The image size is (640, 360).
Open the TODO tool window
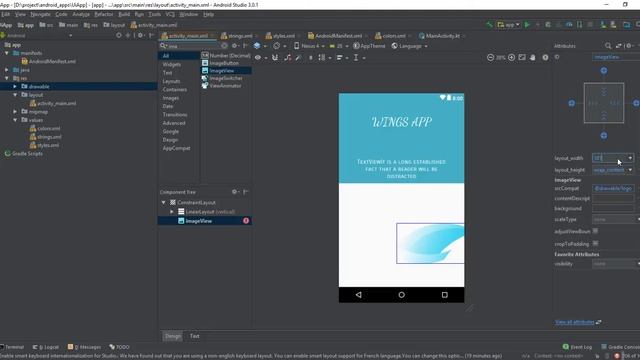click(119, 347)
